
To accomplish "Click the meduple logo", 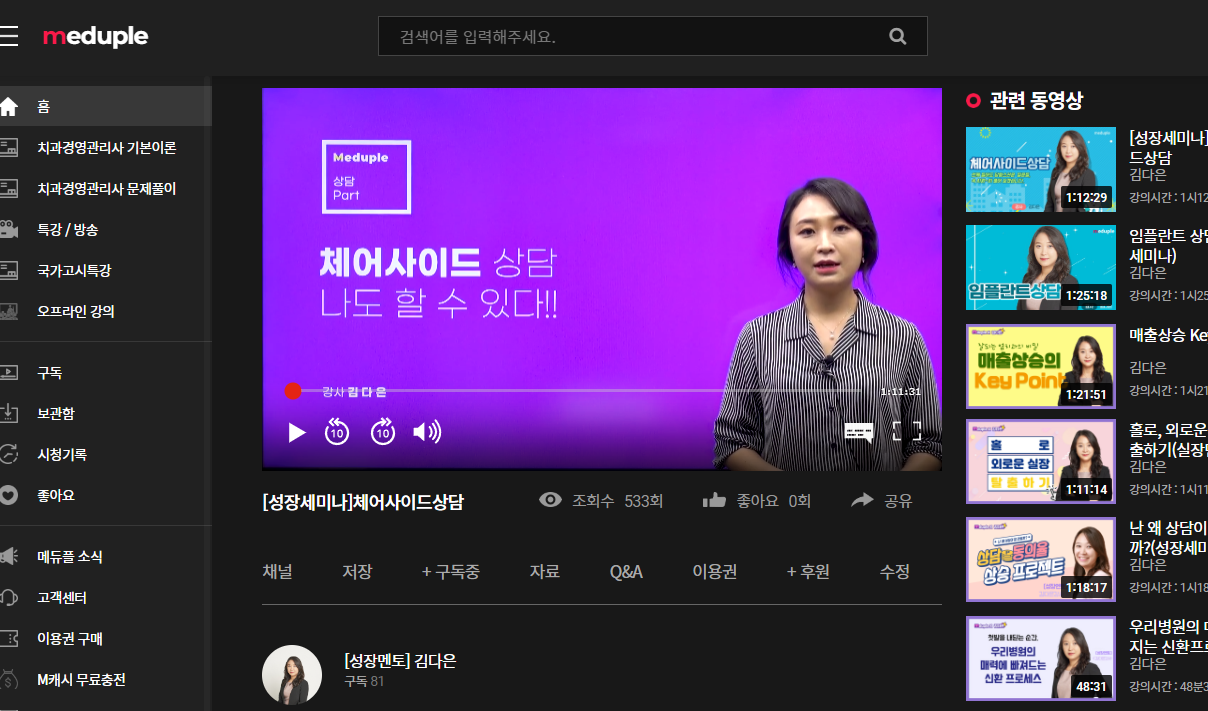I will (95, 37).
